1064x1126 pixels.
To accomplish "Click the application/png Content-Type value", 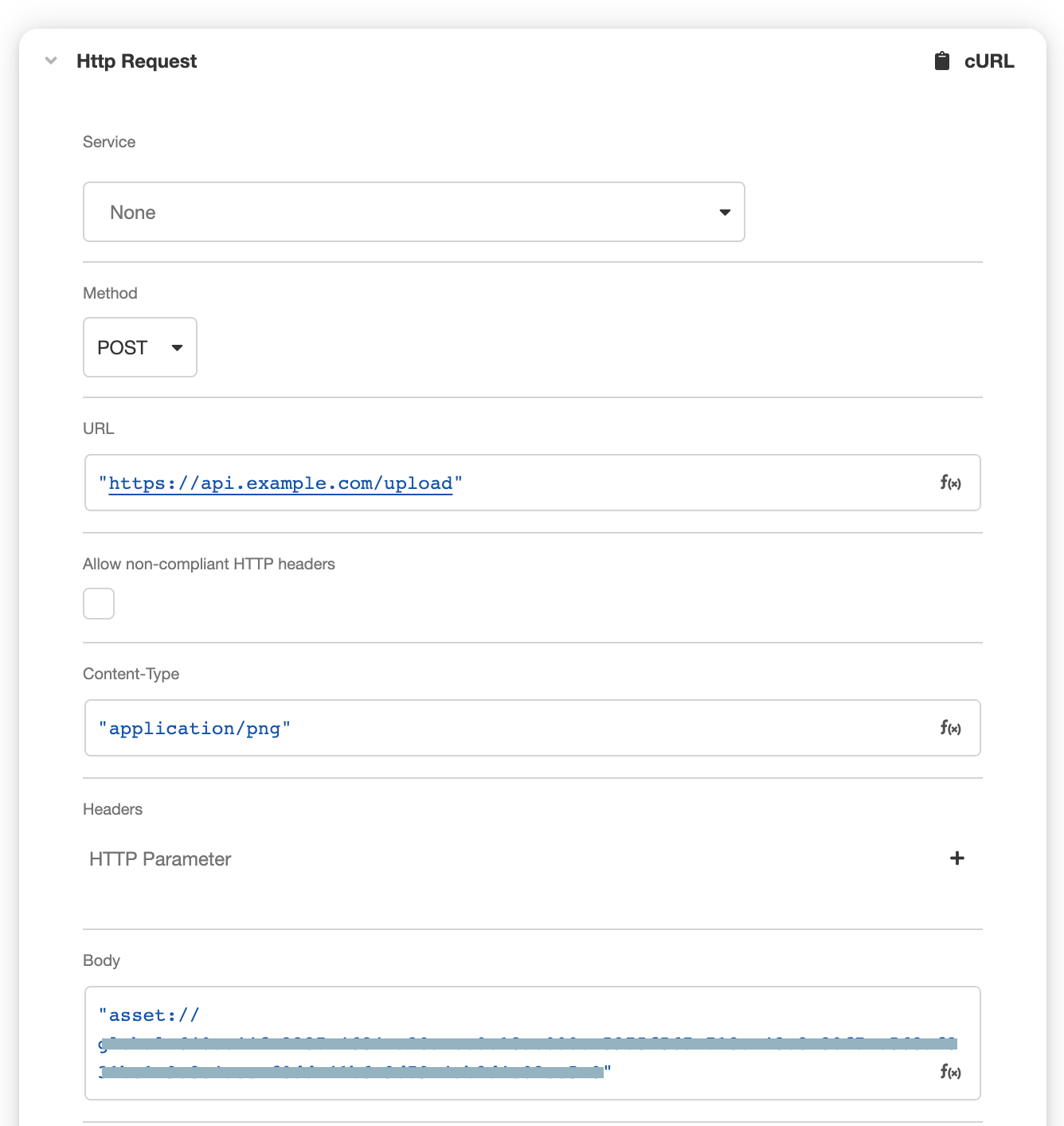I will click(x=194, y=729).
